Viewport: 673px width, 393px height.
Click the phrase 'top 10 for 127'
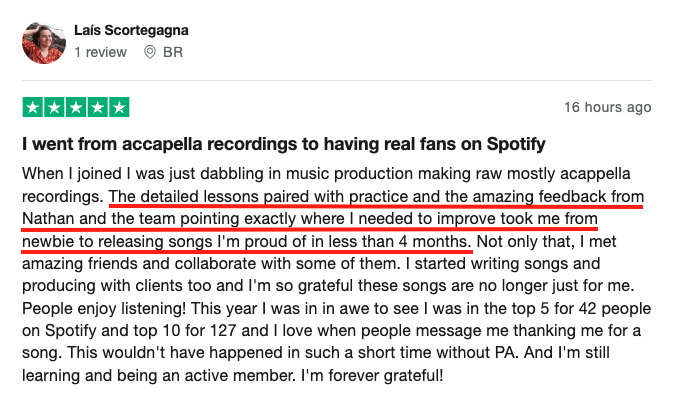point(185,331)
